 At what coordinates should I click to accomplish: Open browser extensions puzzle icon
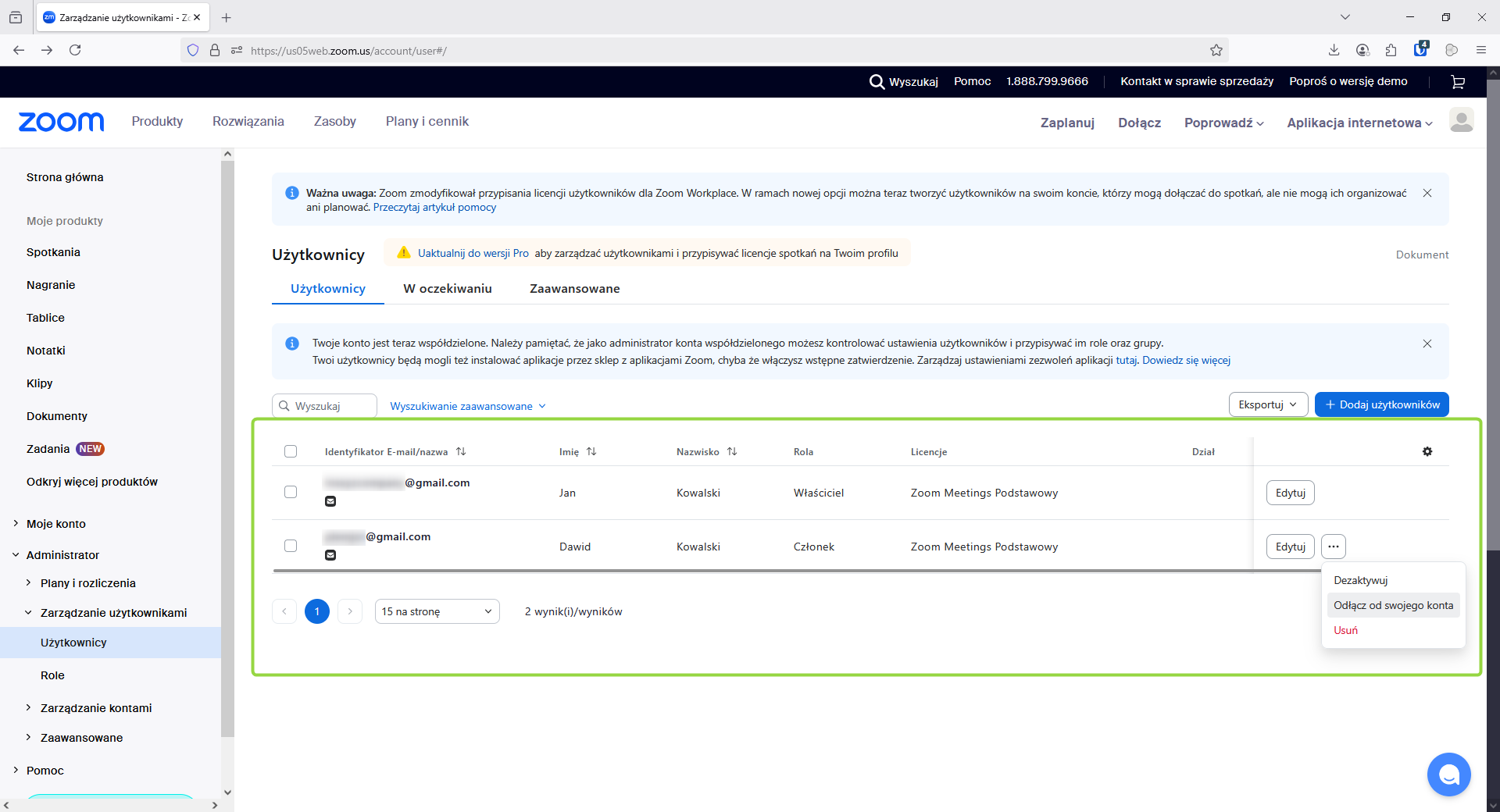[1391, 50]
